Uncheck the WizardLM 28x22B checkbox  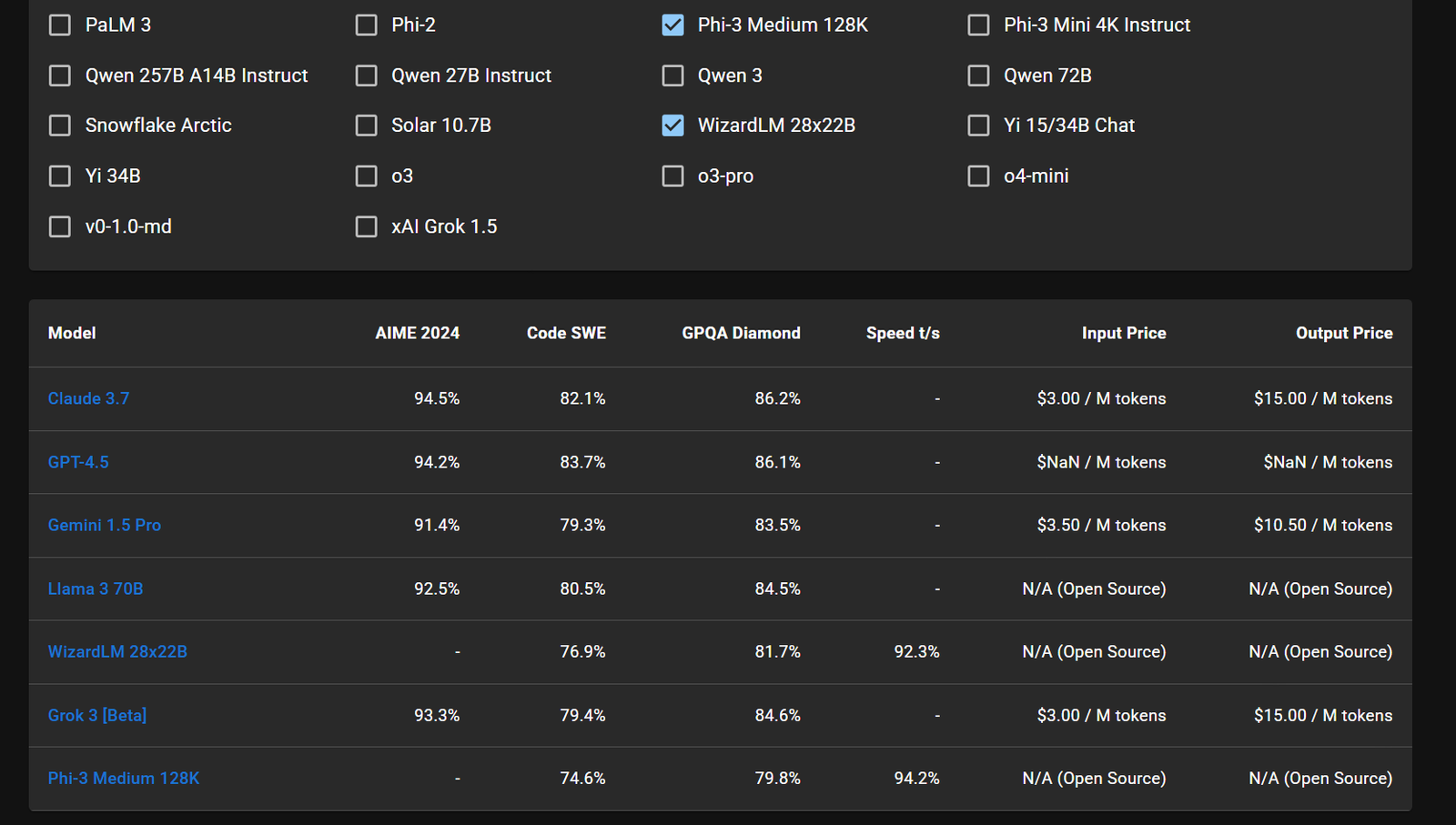tap(672, 126)
